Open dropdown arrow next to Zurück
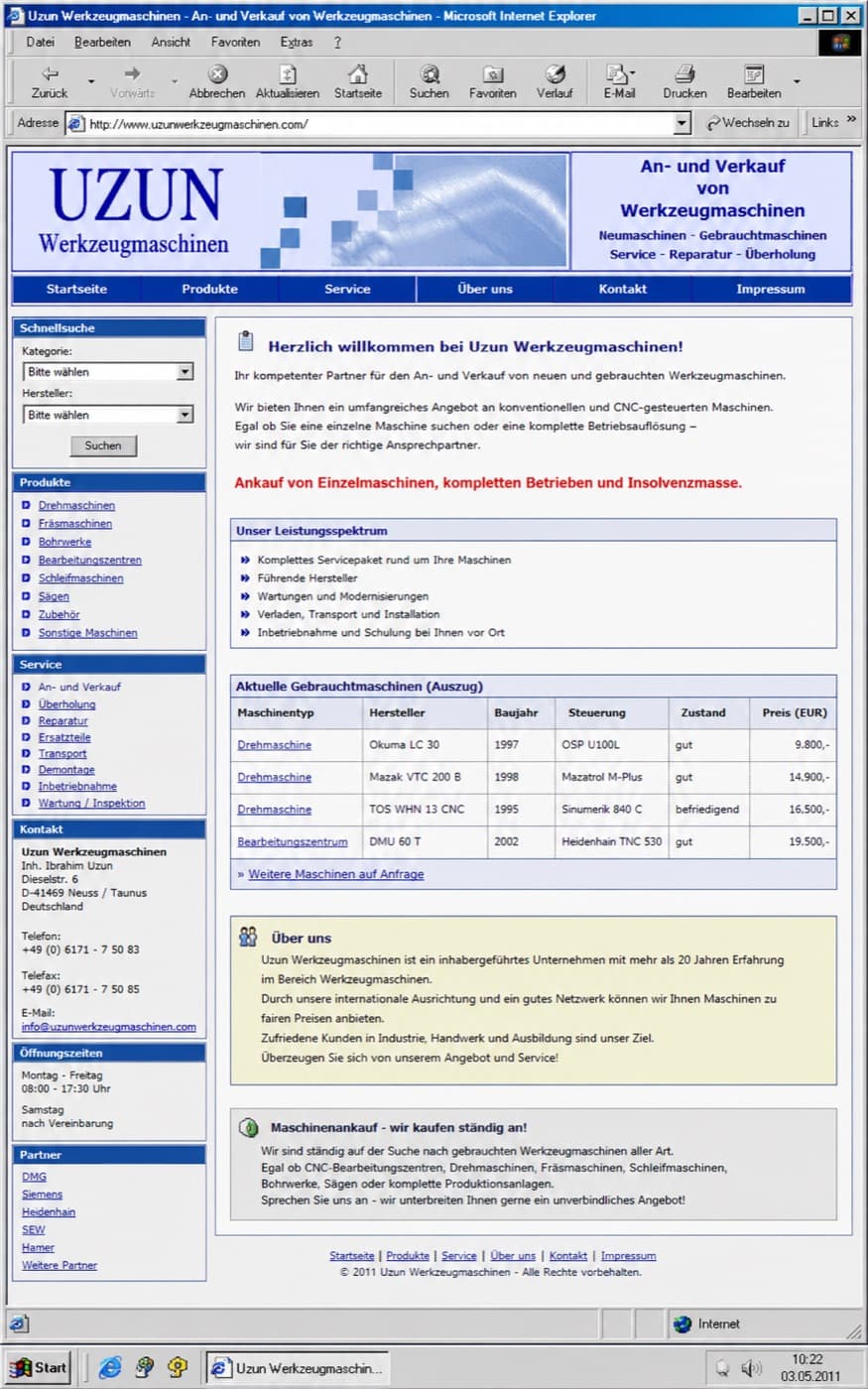 point(91,81)
